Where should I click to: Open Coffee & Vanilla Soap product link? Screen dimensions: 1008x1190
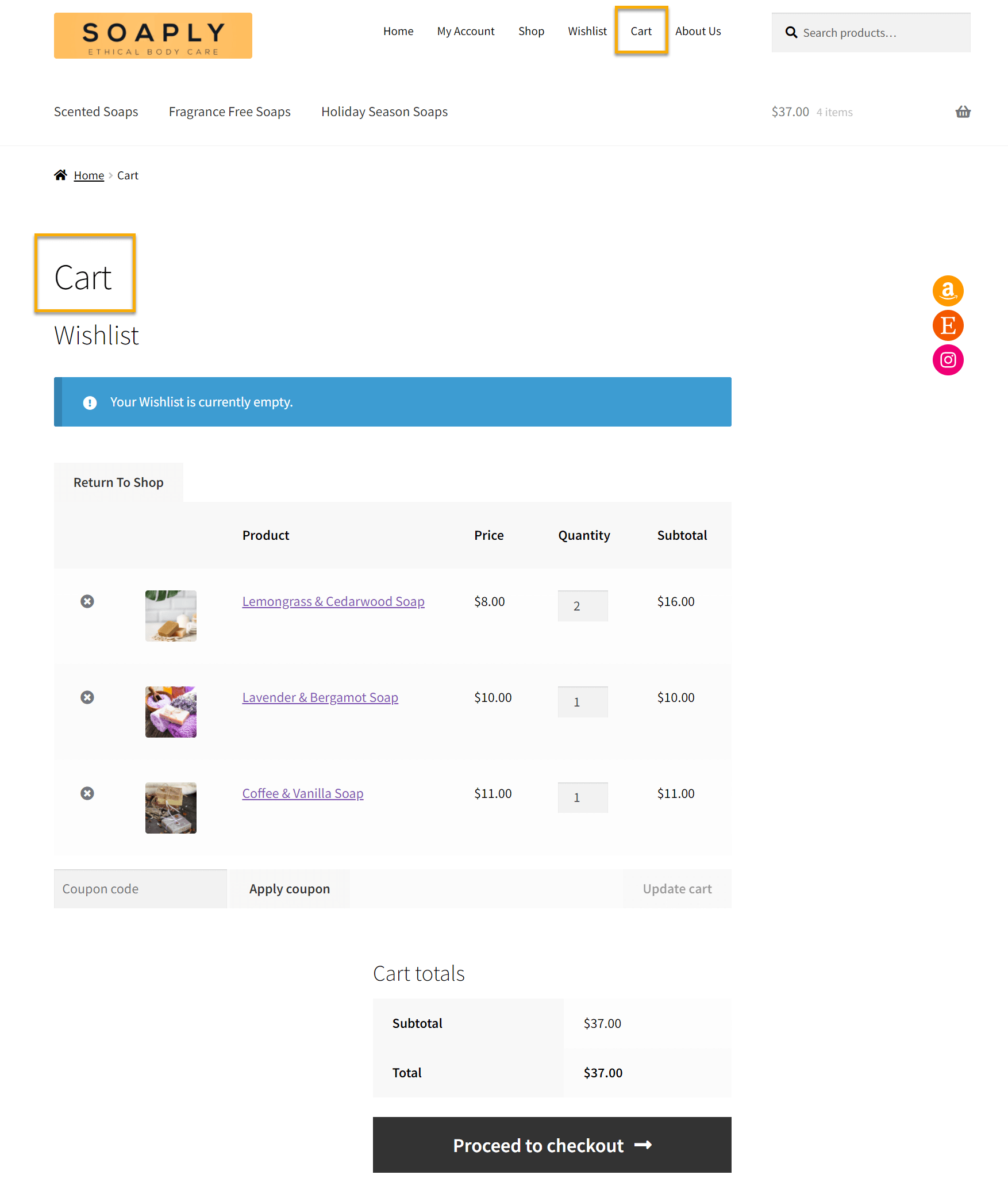pos(303,793)
